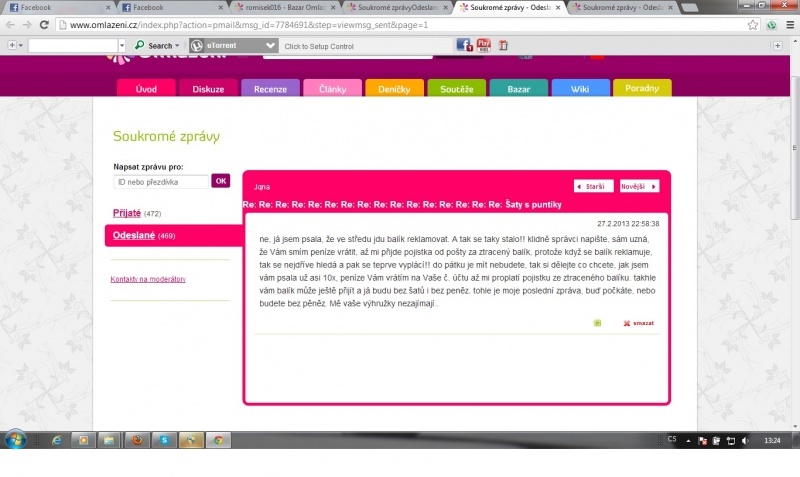Click the Firefox icon in the taskbar
This screenshot has height=477, width=800.
coord(137,440)
